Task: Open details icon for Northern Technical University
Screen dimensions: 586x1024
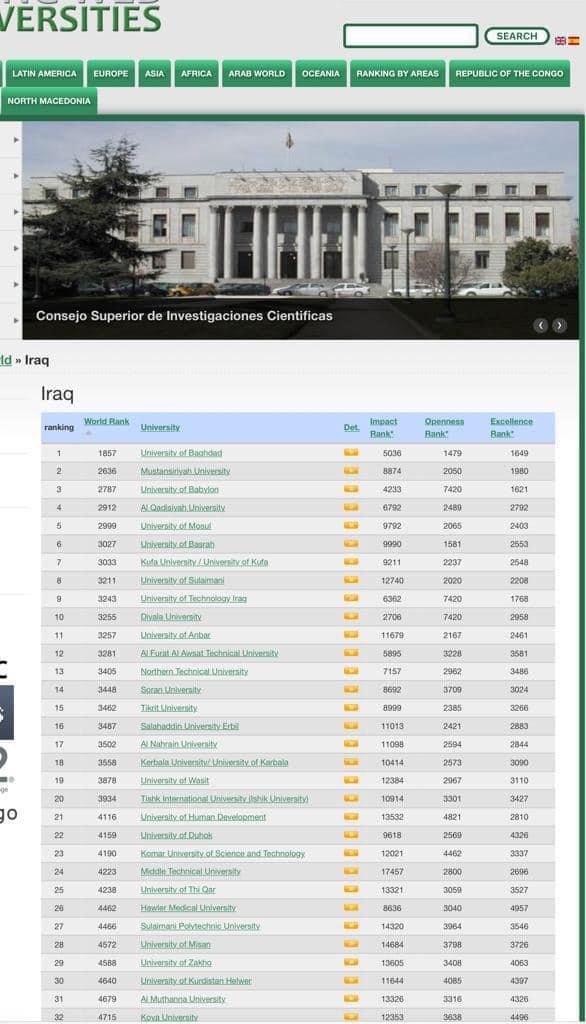Action: pos(351,671)
